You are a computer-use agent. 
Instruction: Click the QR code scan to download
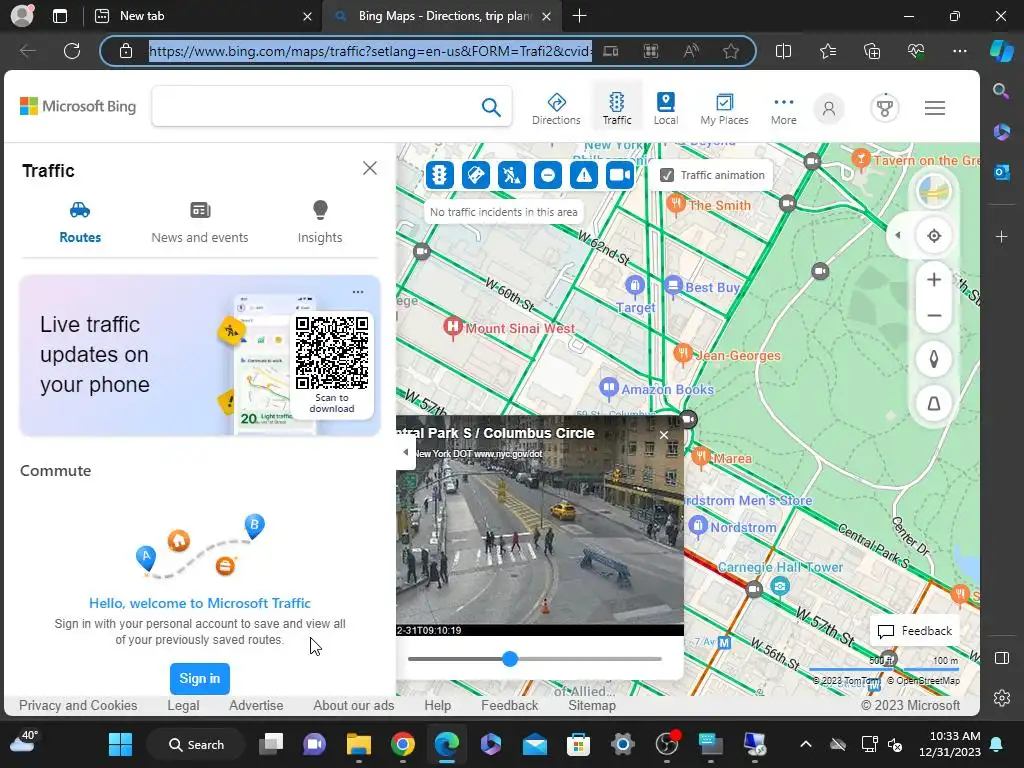pos(332,353)
